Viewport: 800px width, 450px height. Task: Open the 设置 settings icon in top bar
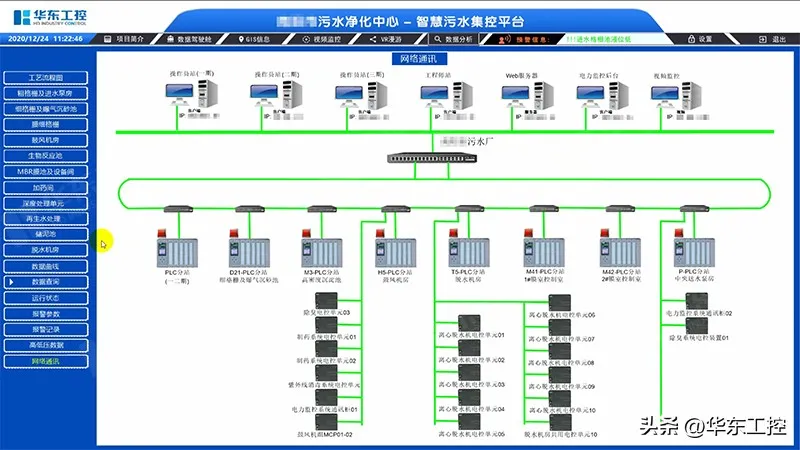tap(700, 39)
